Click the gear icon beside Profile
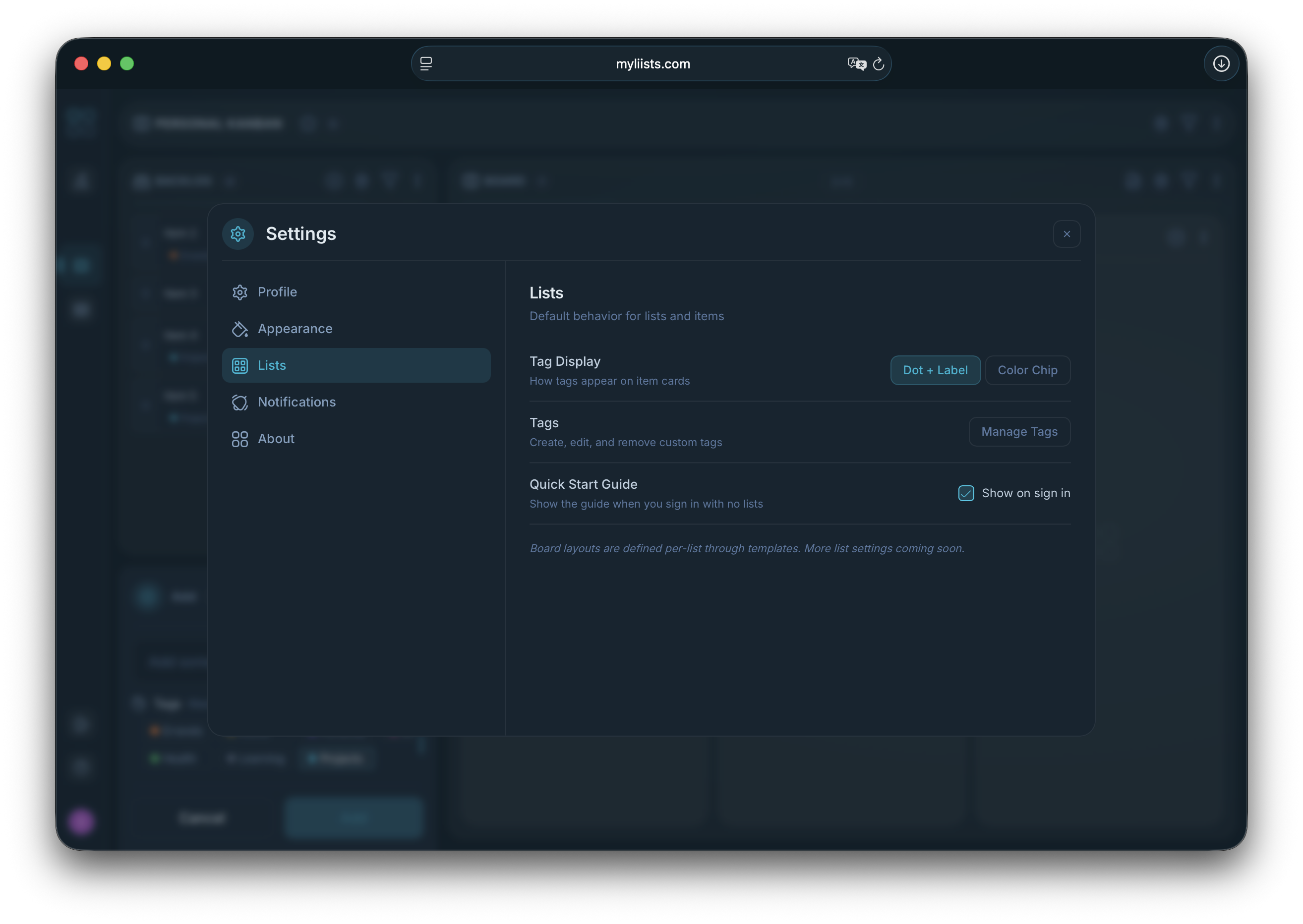1303x924 pixels. 239,292
